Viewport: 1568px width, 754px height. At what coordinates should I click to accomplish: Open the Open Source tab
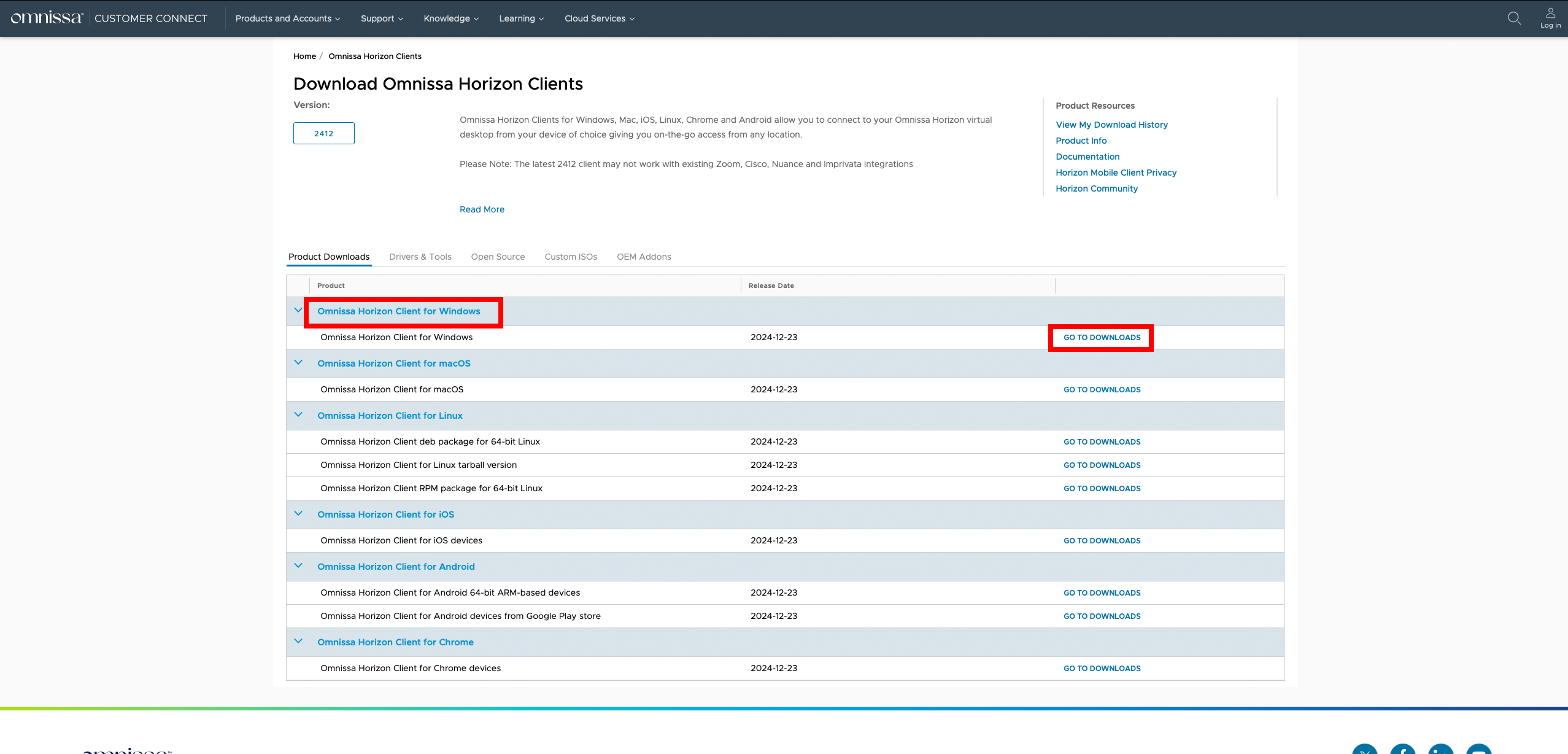498,257
